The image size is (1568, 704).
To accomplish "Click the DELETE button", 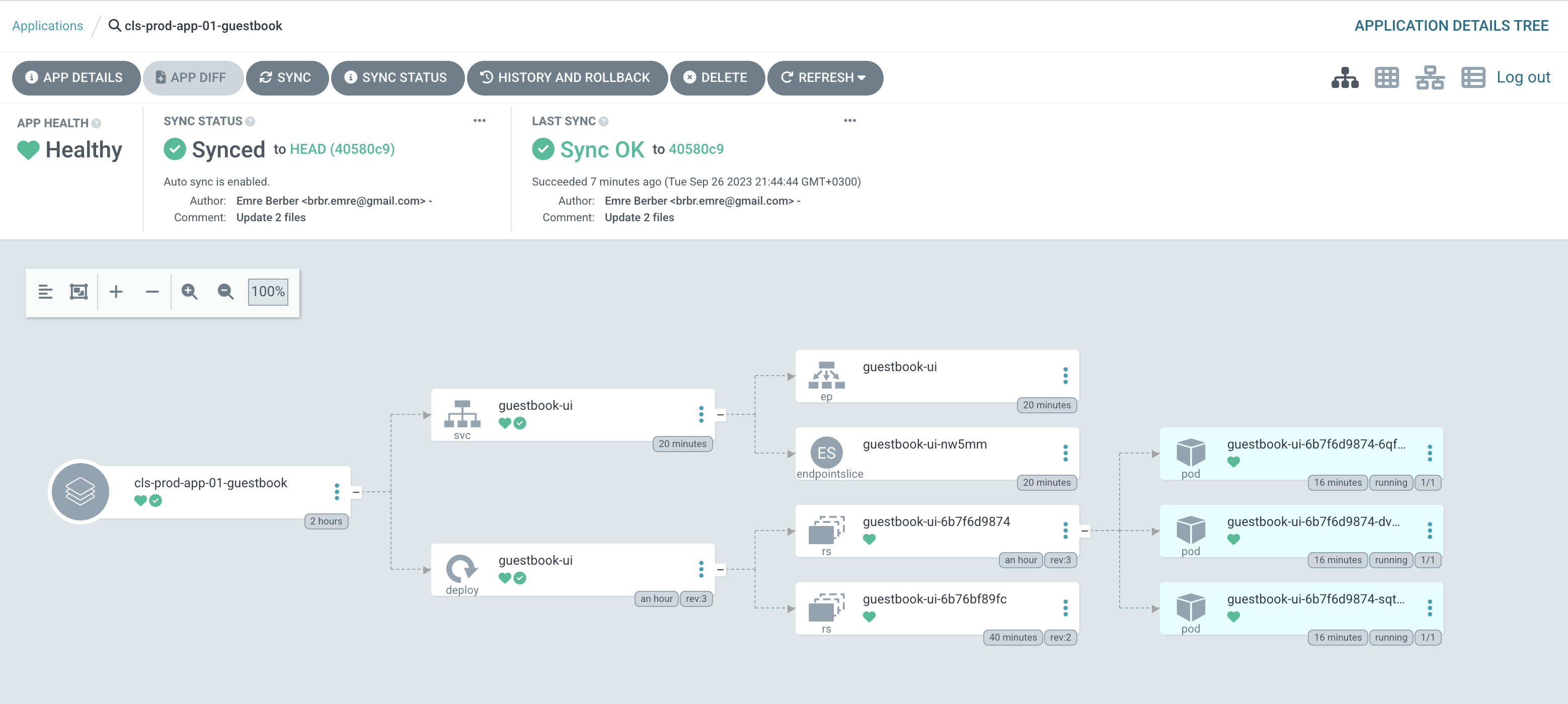I will point(718,78).
